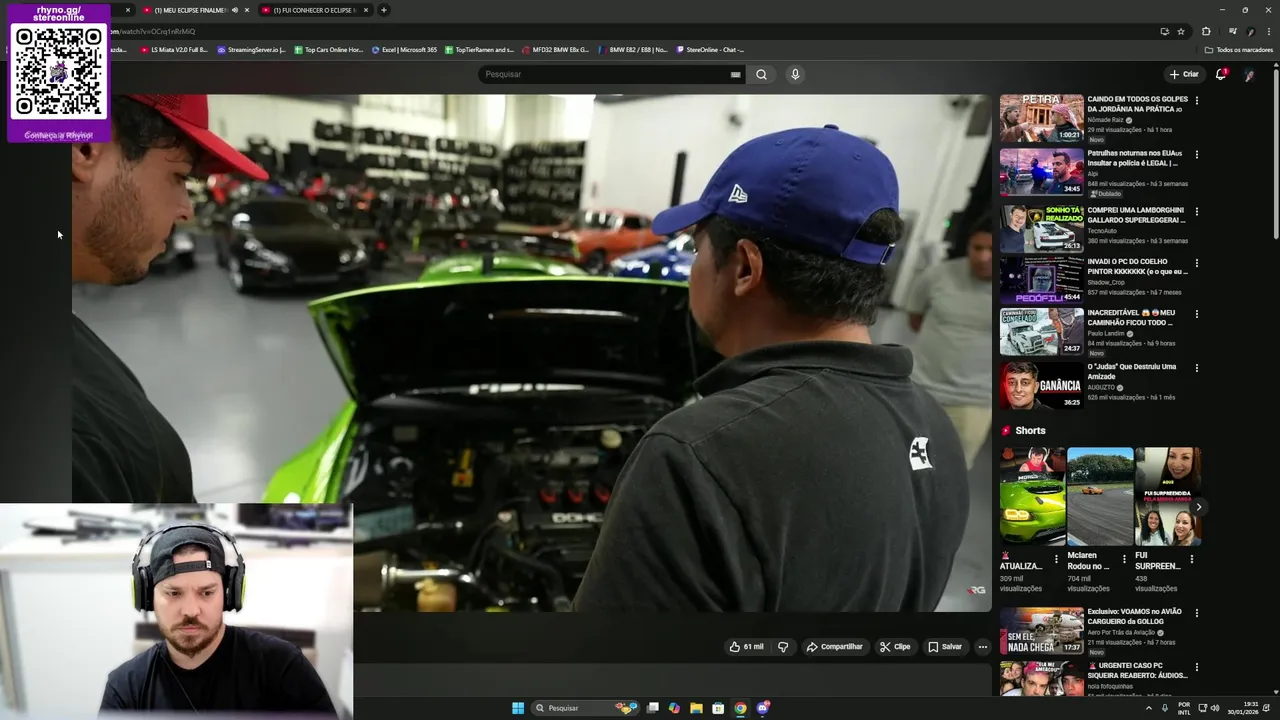1280x720 pixels.
Task: Open the CAINDO EM TODOS OS GOLPES video thumbnail
Action: [1041, 118]
